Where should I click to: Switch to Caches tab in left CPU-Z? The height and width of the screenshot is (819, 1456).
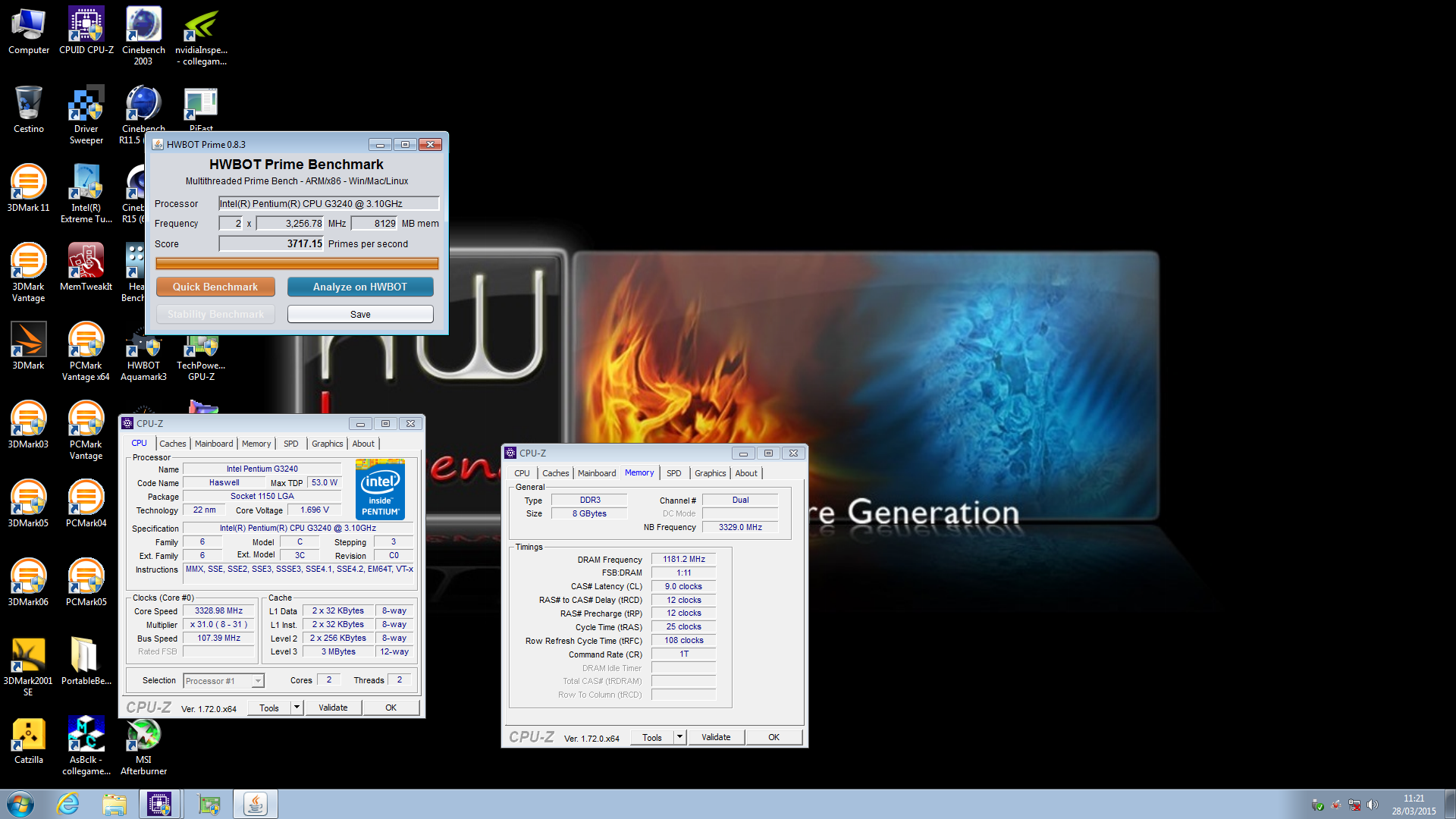tap(173, 444)
